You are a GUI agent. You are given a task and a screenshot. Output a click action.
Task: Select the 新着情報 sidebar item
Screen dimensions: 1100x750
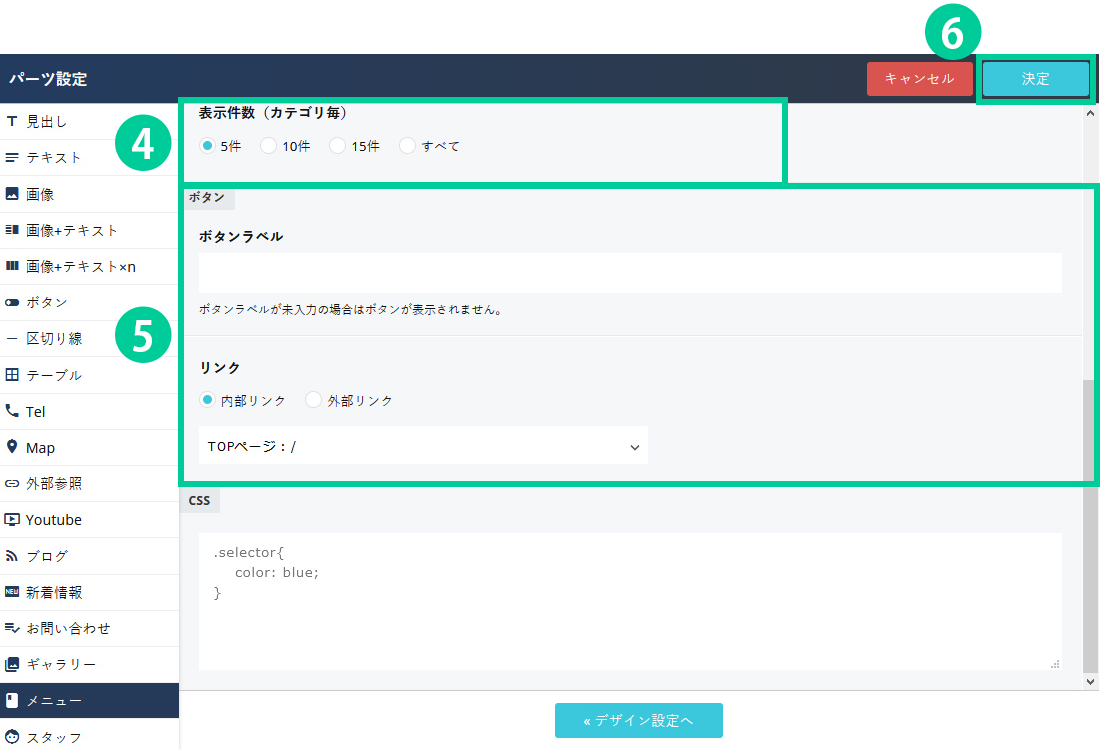54,592
